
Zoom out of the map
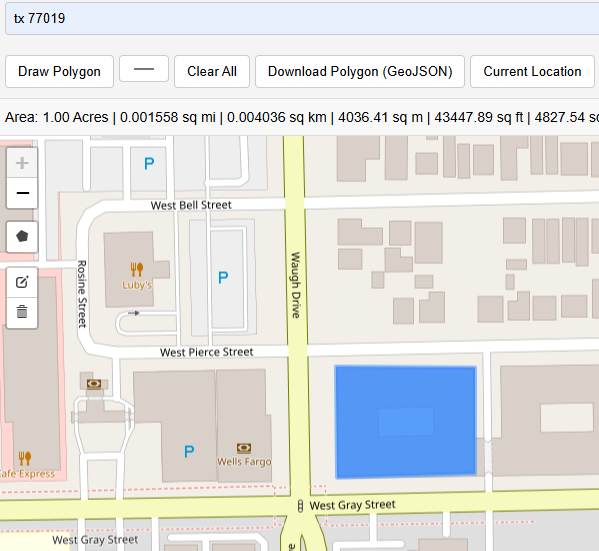coord(22,193)
